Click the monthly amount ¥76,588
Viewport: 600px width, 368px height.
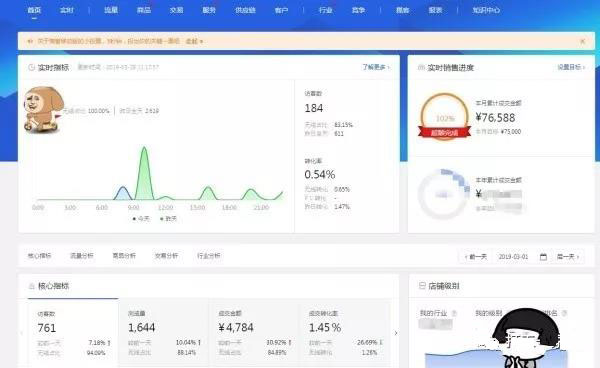(495, 117)
